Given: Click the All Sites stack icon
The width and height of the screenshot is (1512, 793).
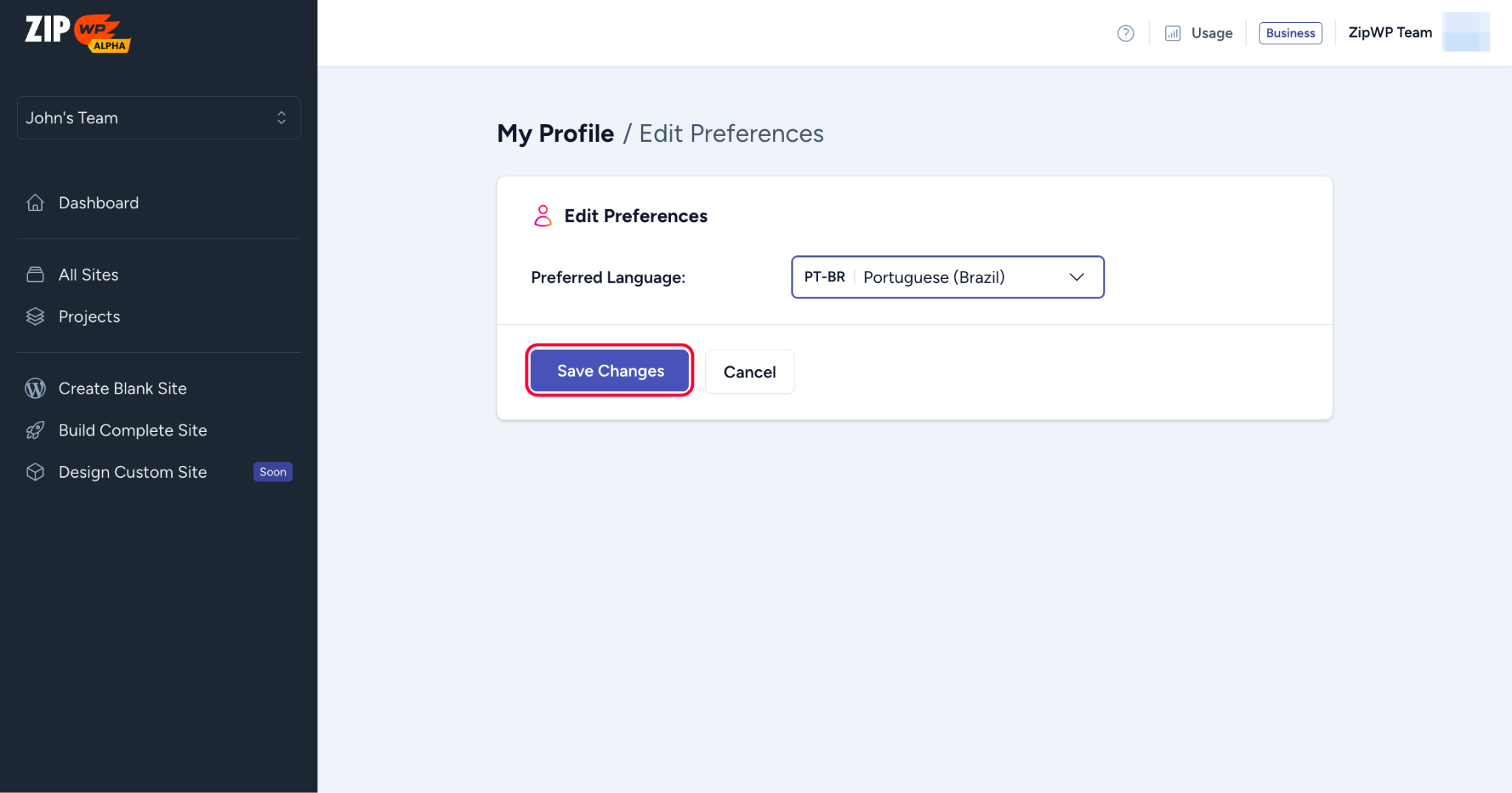Looking at the screenshot, I should click(35, 275).
